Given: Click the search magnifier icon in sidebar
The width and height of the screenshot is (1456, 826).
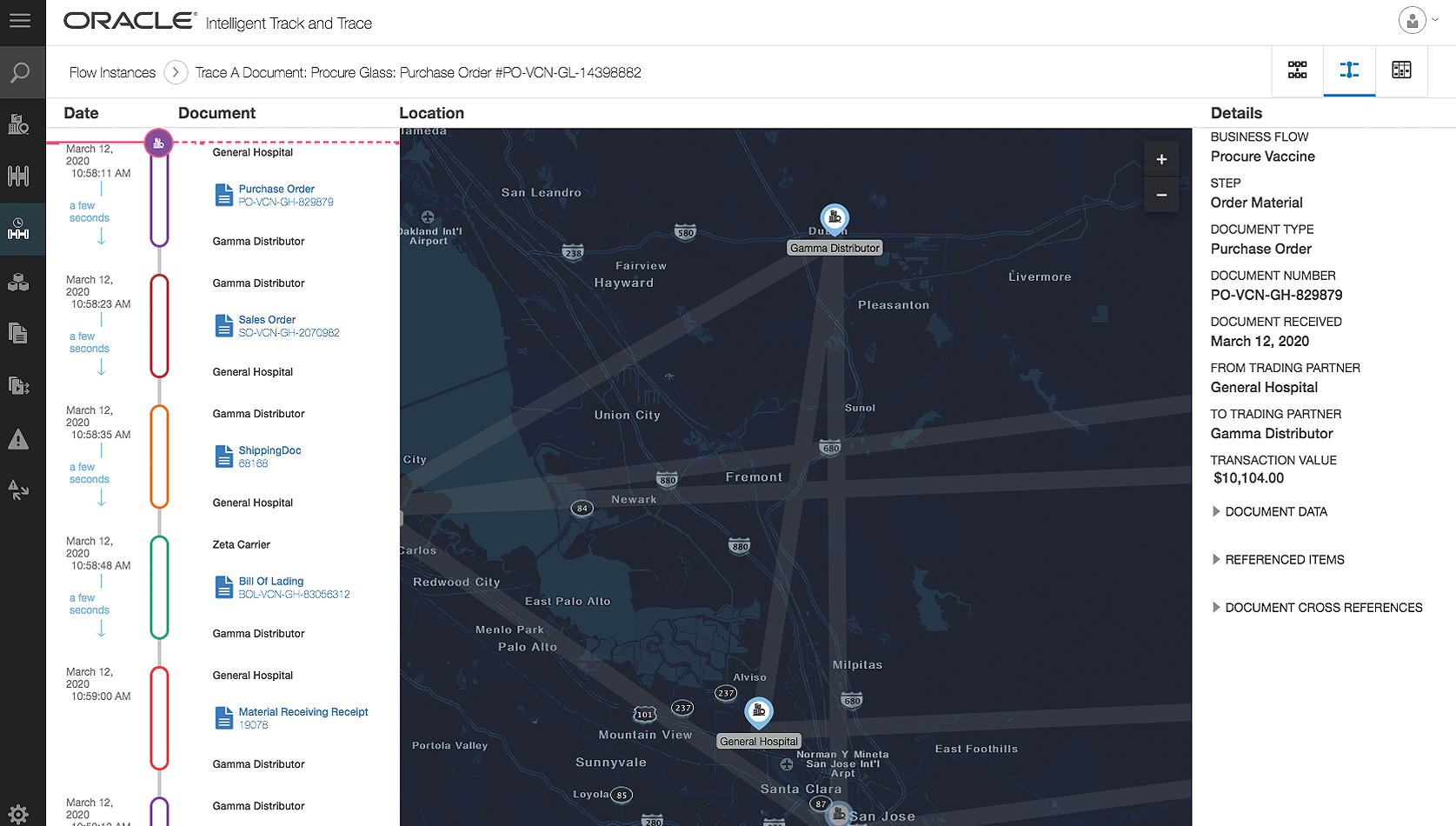Looking at the screenshot, I should 20,73.
